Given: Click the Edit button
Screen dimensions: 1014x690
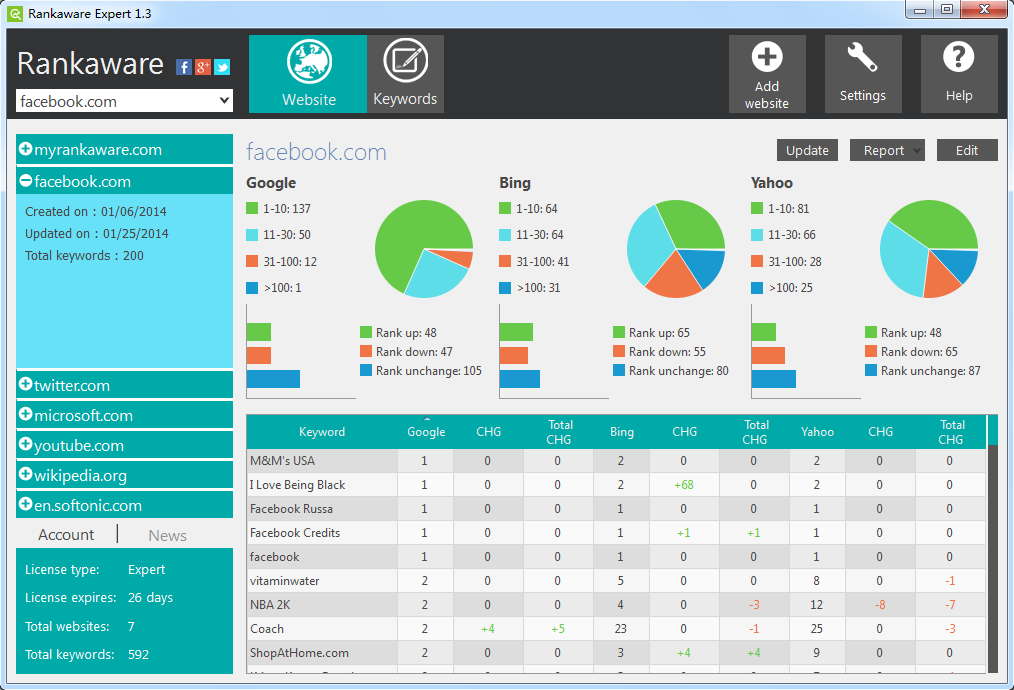Looking at the screenshot, I should 967,150.
